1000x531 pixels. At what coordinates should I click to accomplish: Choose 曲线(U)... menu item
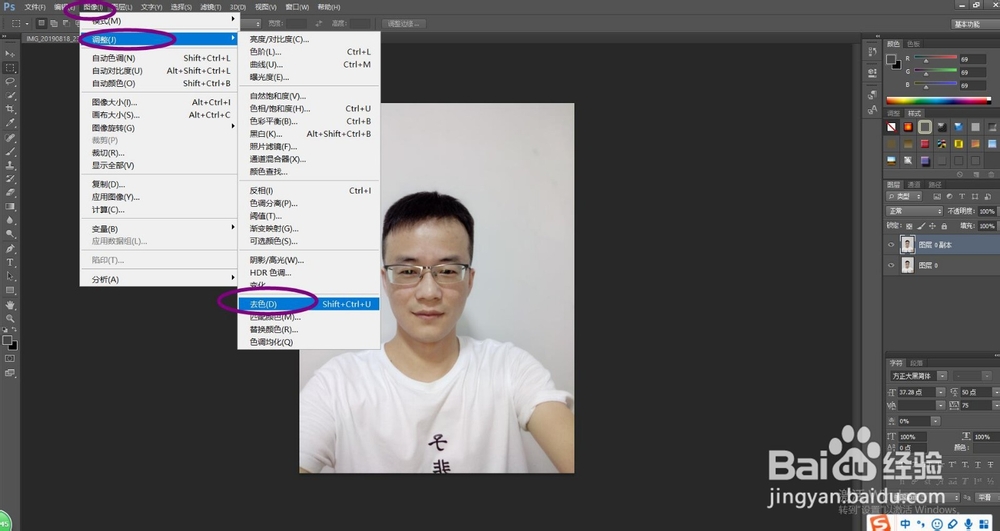pyautogui.click(x=309, y=64)
